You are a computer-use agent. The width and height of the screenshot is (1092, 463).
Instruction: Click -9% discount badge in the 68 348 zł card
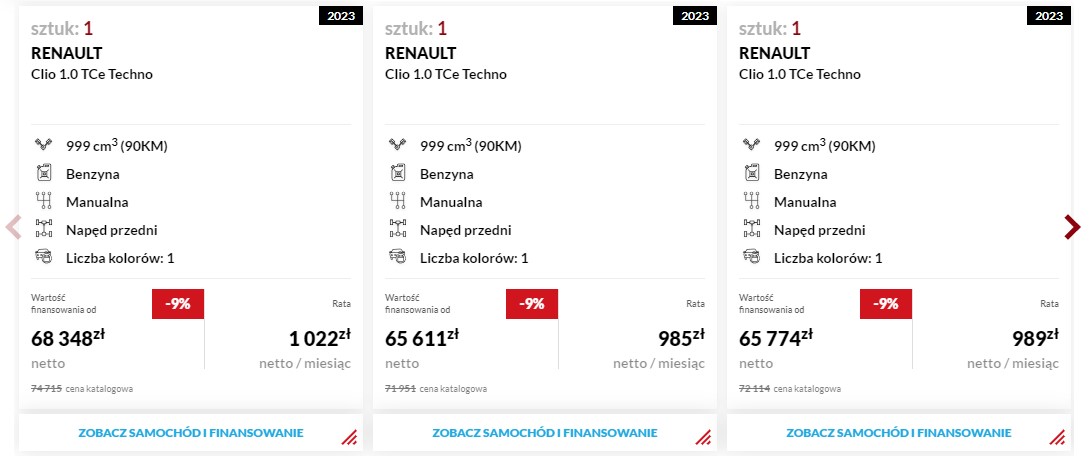[x=178, y=304]
